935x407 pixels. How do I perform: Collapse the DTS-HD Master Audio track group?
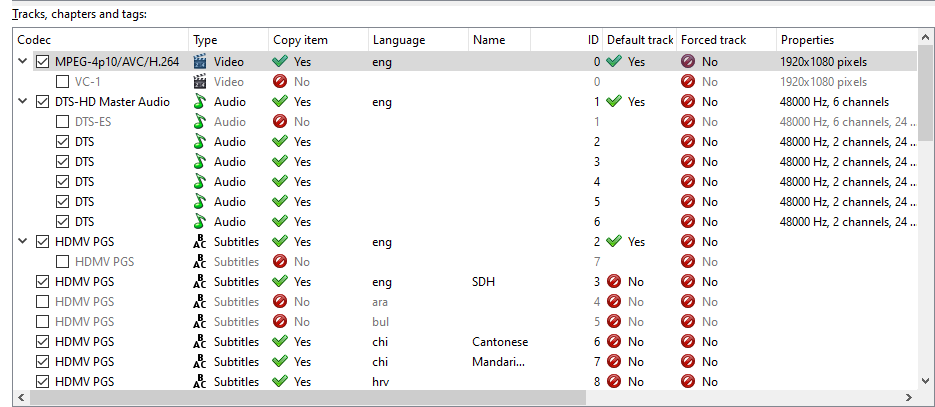click(23, 102)
